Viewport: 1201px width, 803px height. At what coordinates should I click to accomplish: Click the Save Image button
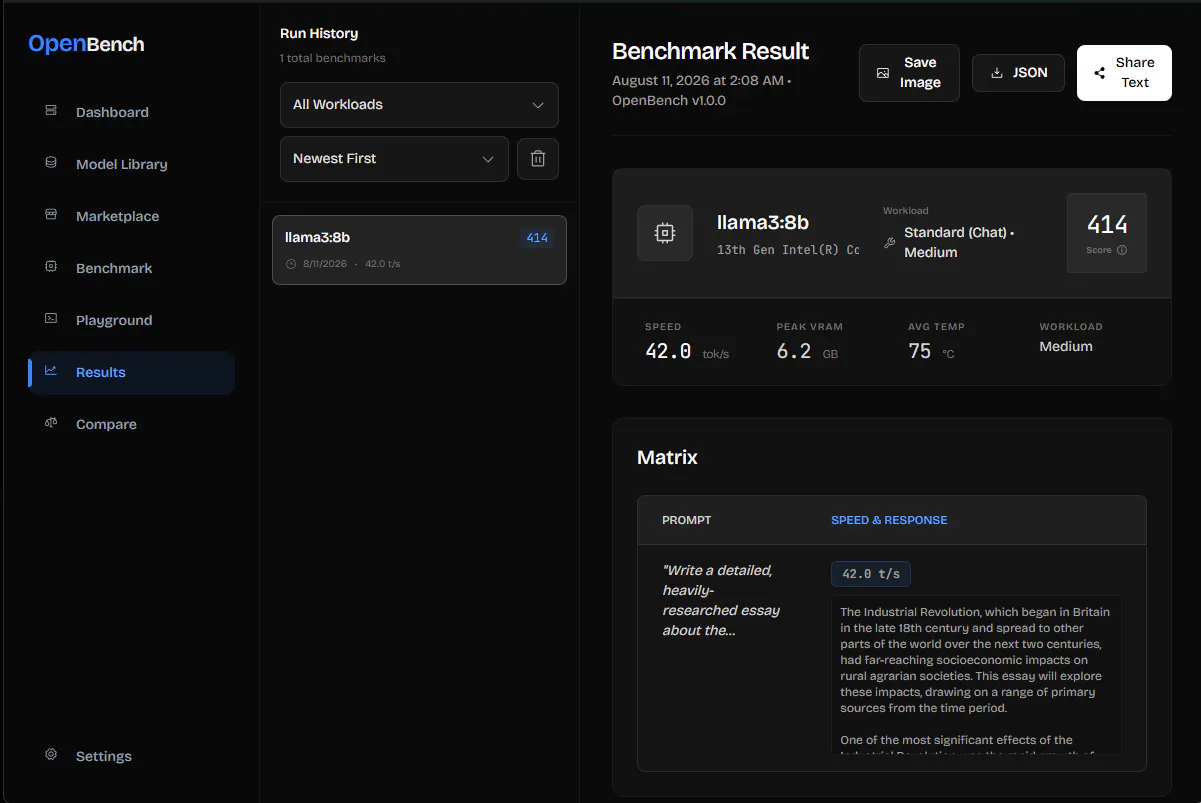pyautogui.click(x=909, y=73)
